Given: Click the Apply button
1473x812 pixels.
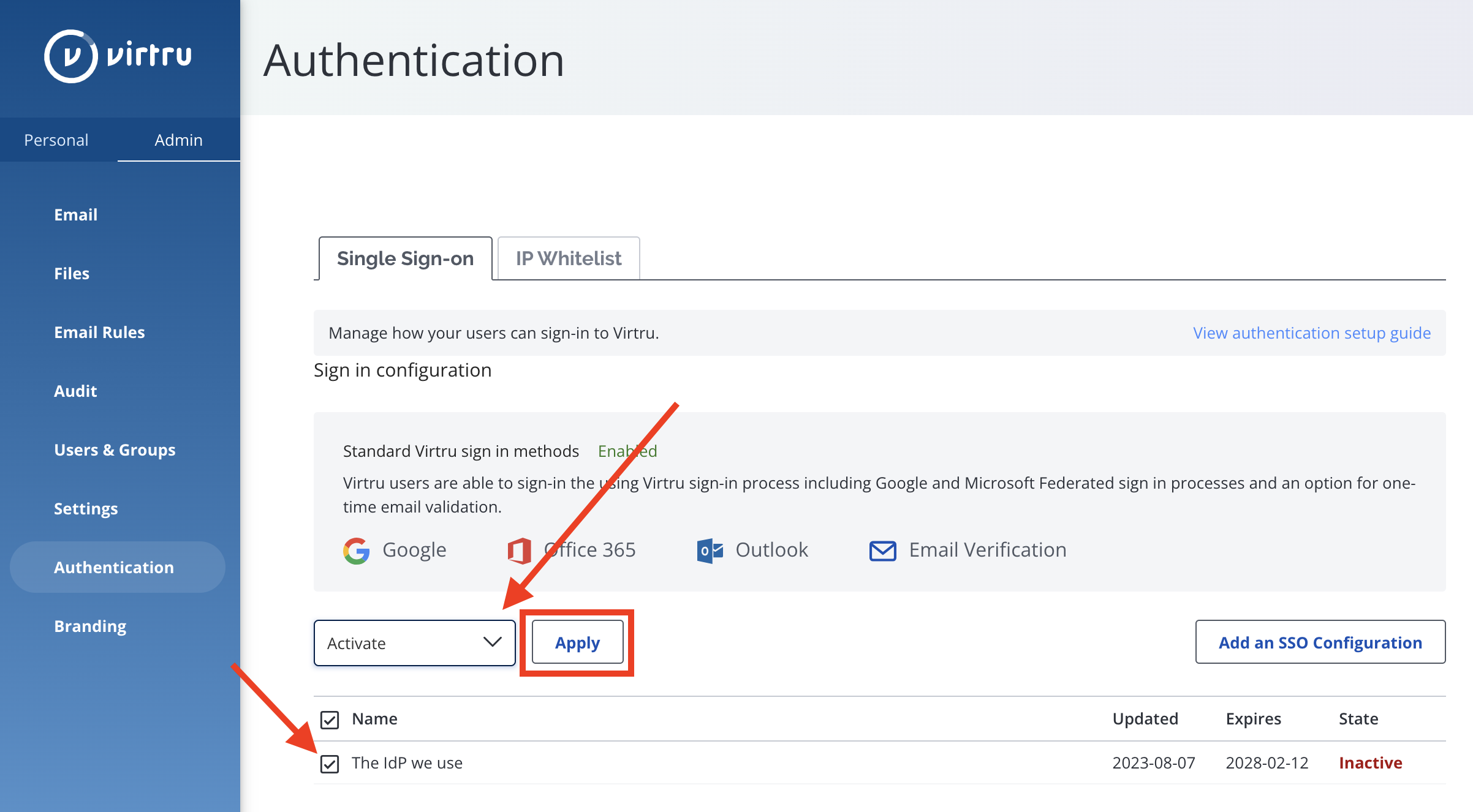Looking at the screenshot, I should pos(577,642).
